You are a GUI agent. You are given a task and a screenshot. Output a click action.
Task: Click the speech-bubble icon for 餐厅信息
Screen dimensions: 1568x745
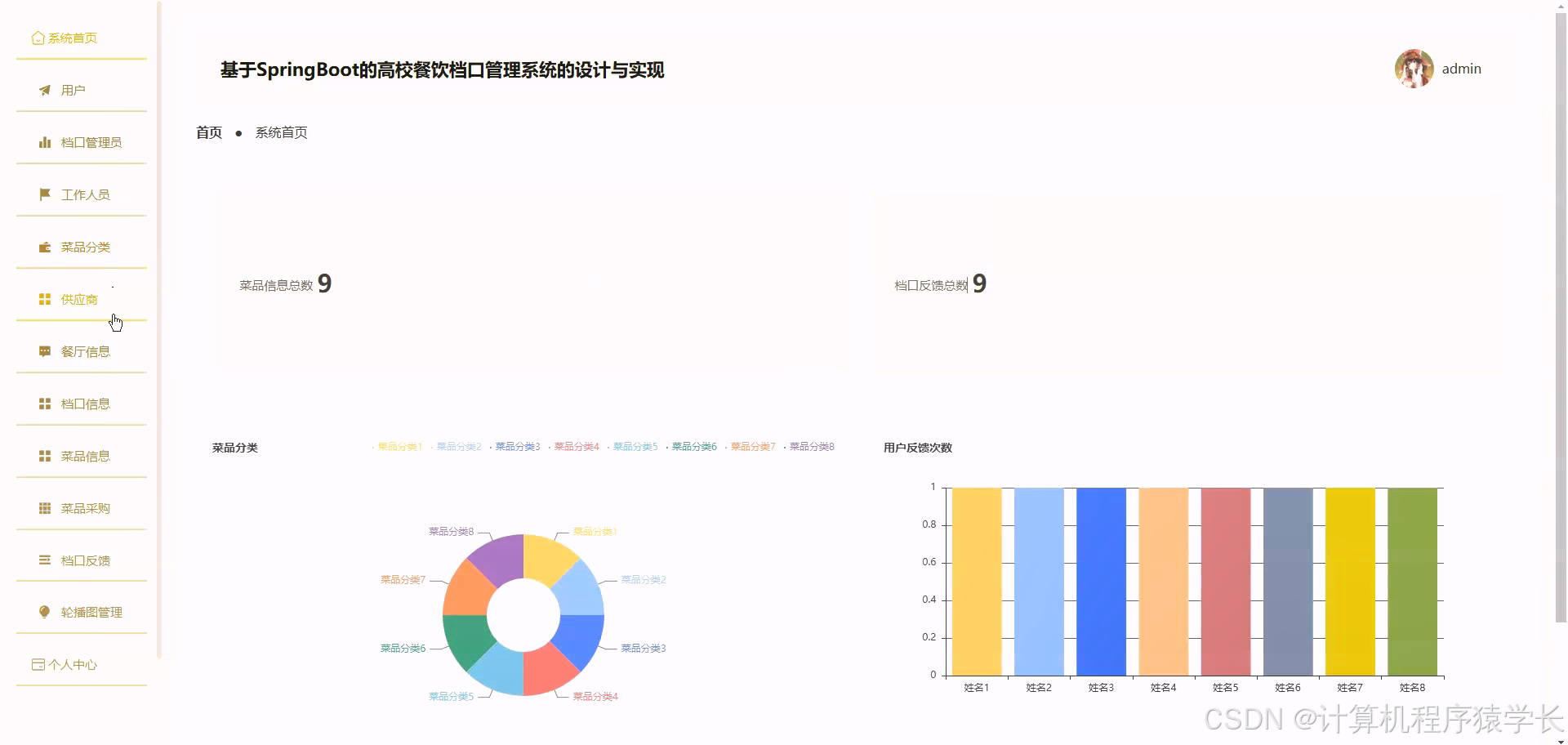44,350
